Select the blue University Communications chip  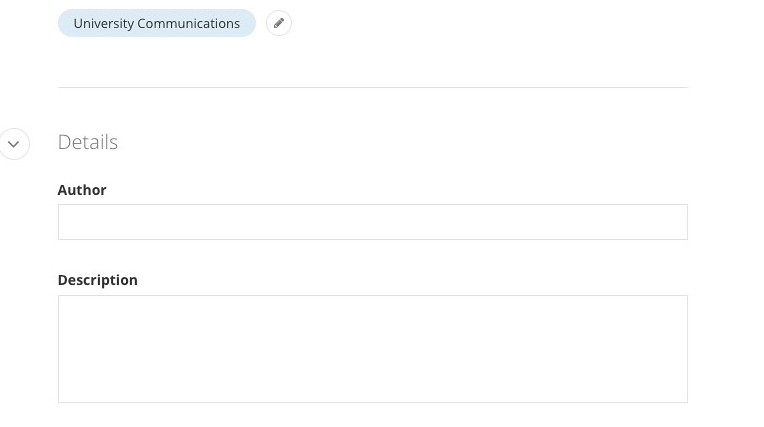pos(156,23)
